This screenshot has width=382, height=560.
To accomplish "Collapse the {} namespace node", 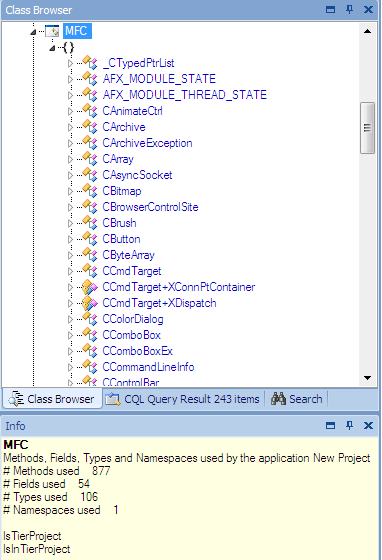I will [x=52, y=48].
